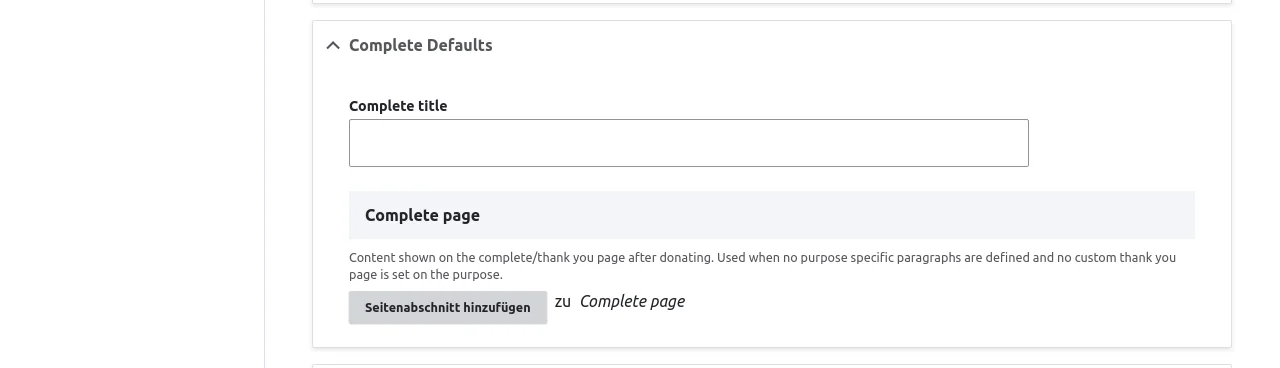Click the help text line ending 'the purpose'
This screenshot has height=368, width=1280.
426,274
